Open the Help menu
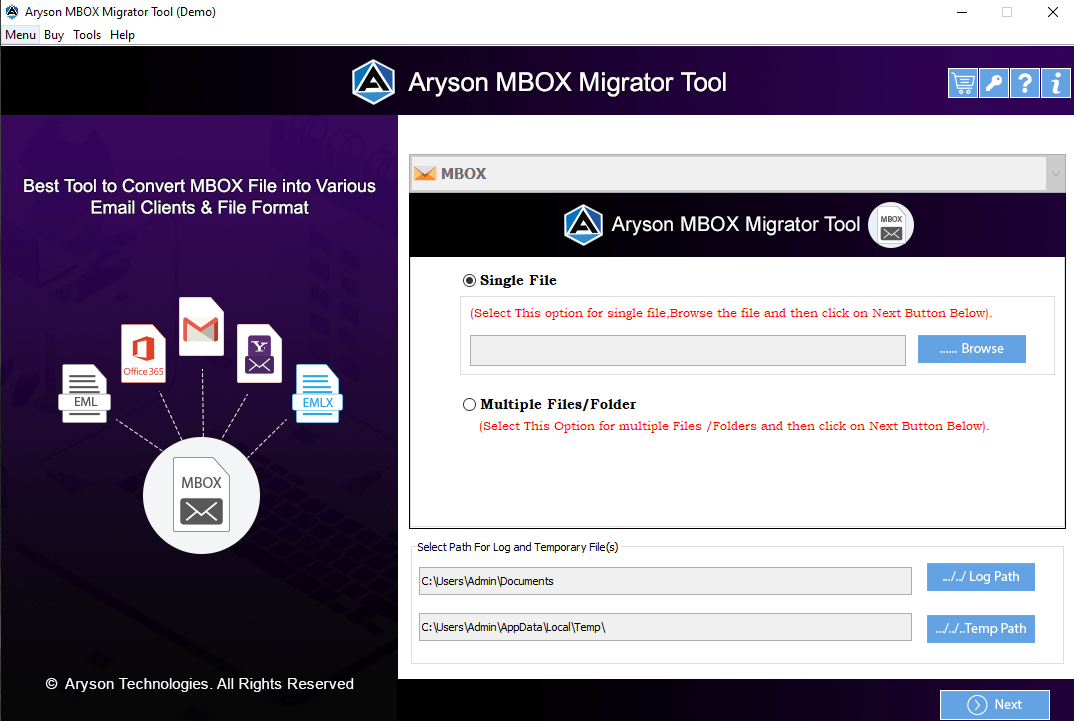Image resolution: width=1074 pixels, height=721 pixels. click(x=123, y=35)
